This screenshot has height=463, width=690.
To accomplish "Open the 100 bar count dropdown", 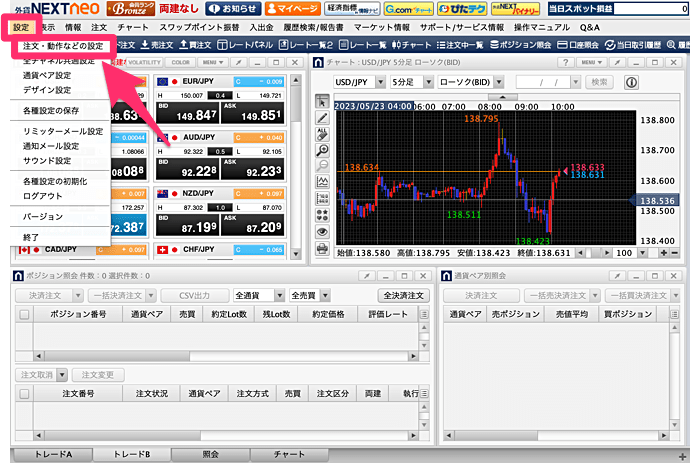I will (x=642, y=253).
